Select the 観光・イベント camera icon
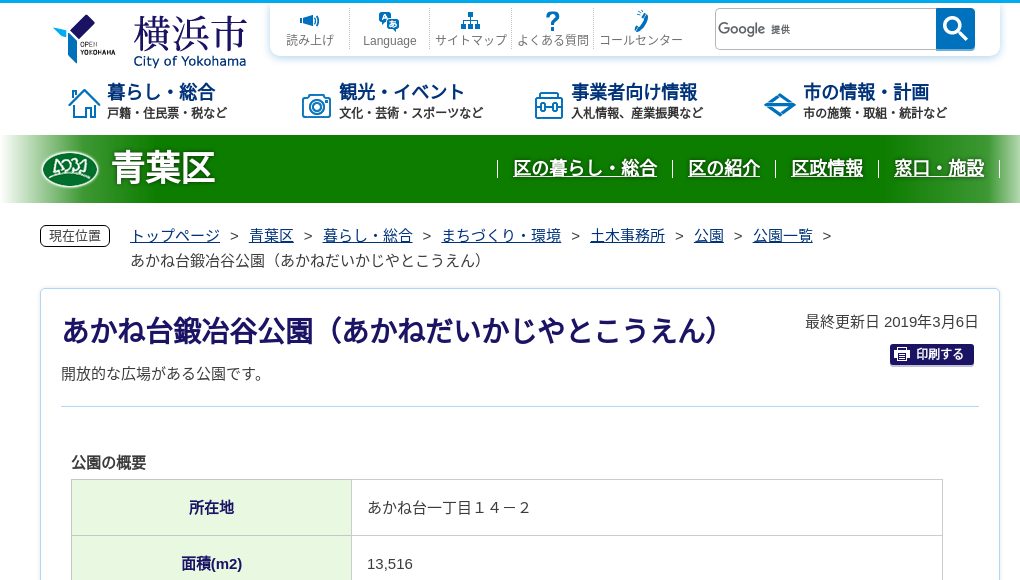Screen dimensions: 1020x580 click(x=317, y=102)
